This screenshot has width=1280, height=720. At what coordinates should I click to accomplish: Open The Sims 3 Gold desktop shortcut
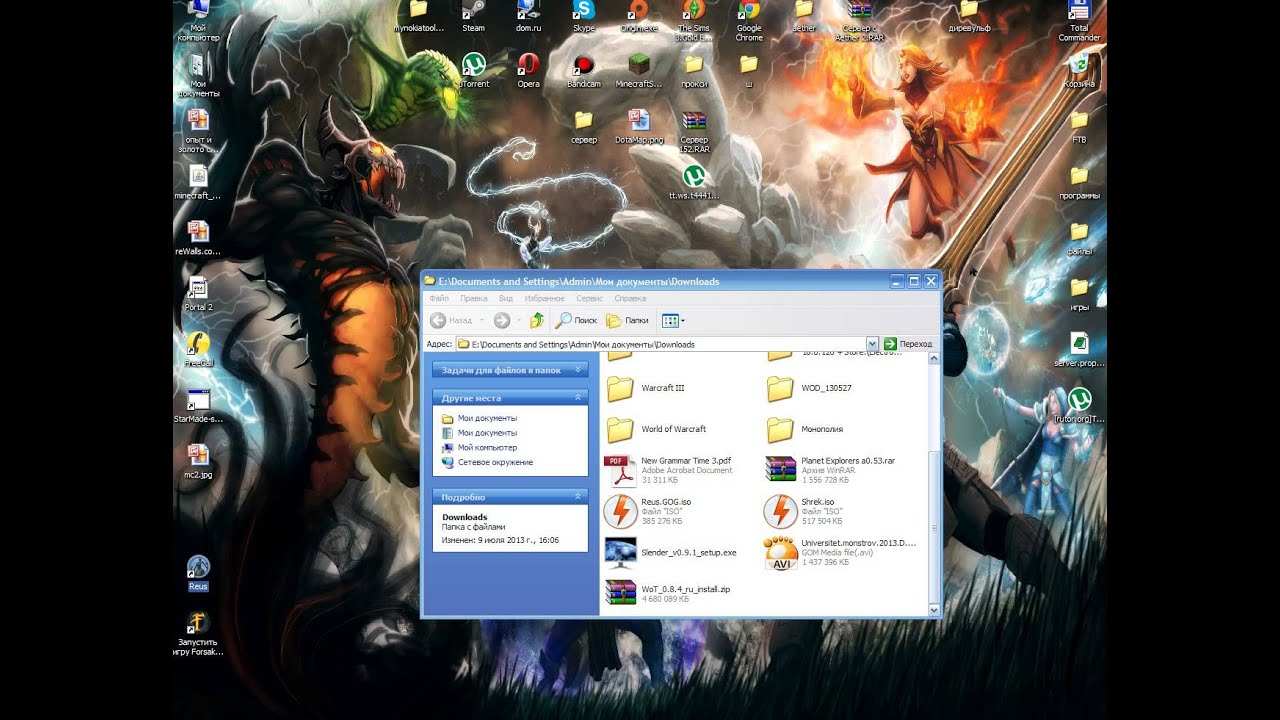(x=693, y=20)
